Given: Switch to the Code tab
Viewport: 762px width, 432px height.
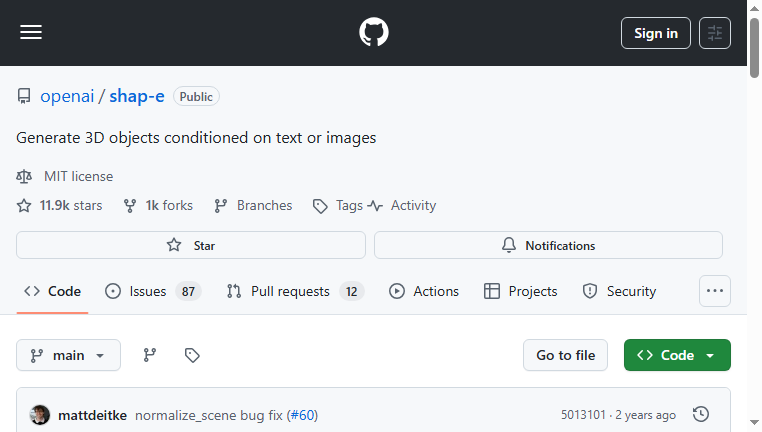Looking at the screenshot, I should [x=52, y=291].
